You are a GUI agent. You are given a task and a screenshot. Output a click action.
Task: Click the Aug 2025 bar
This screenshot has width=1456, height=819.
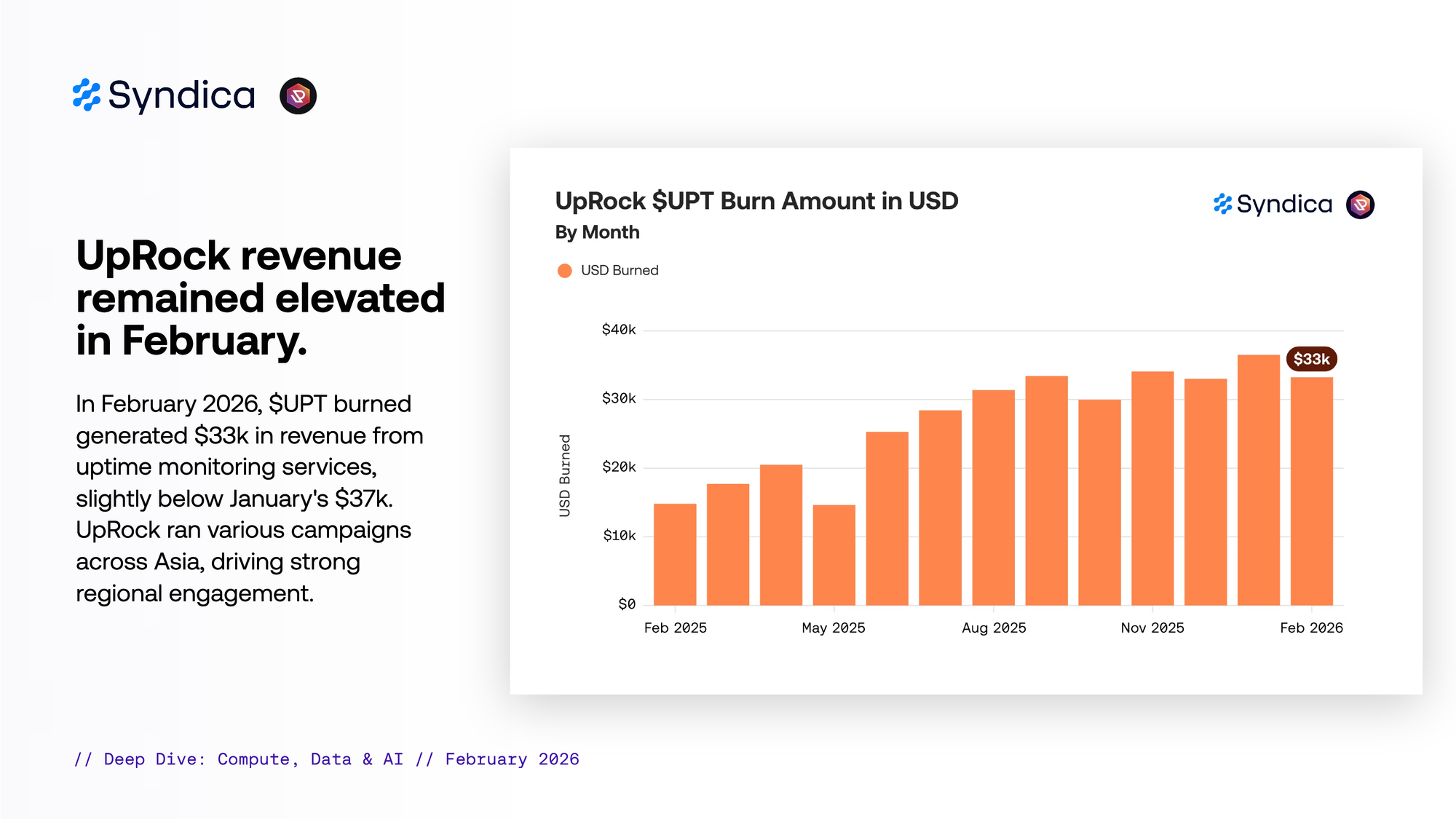(x=993, y=498)
